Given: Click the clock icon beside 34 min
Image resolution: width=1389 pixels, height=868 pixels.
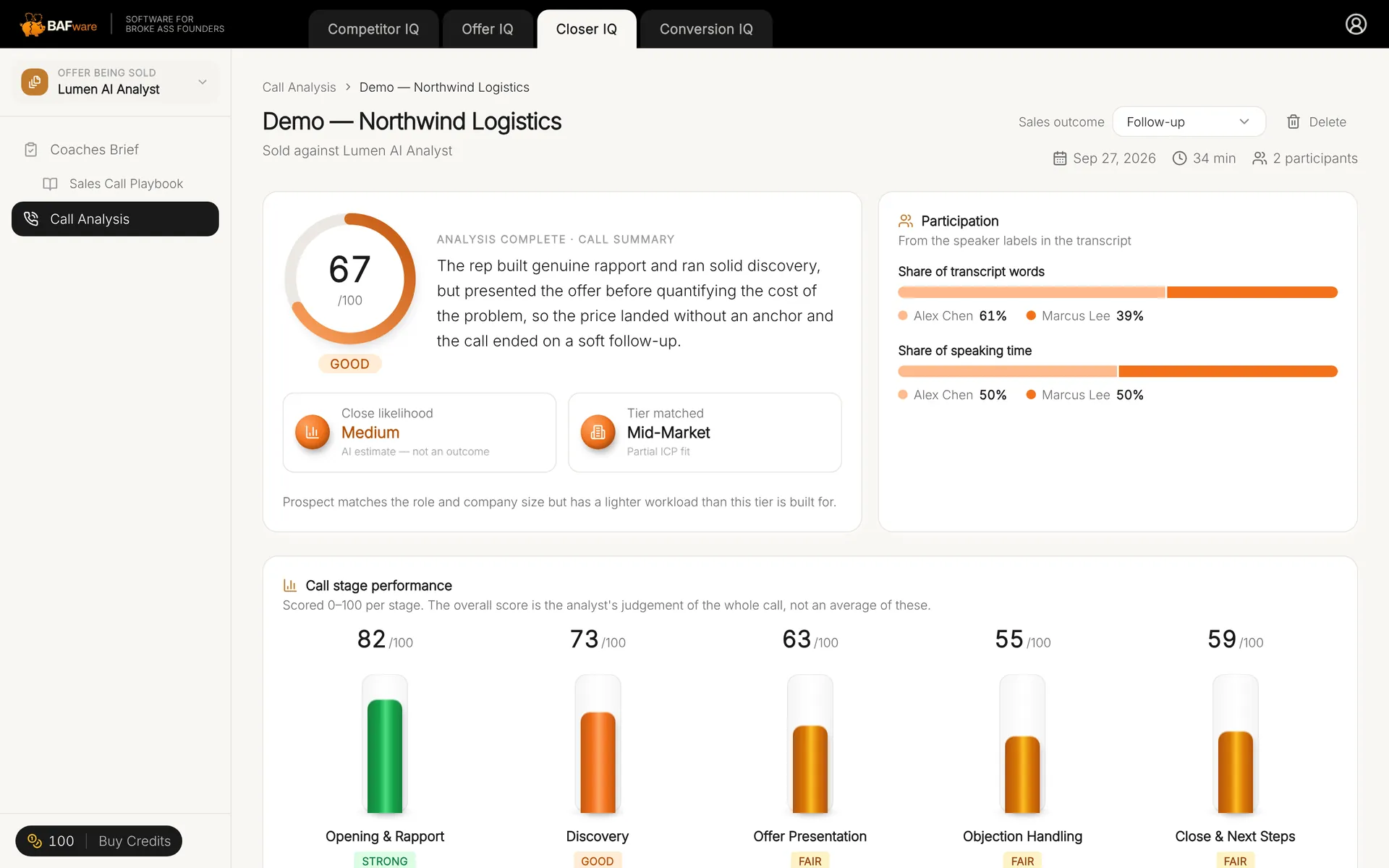Looking at the screenshot, I should [x=1179, y=158].
